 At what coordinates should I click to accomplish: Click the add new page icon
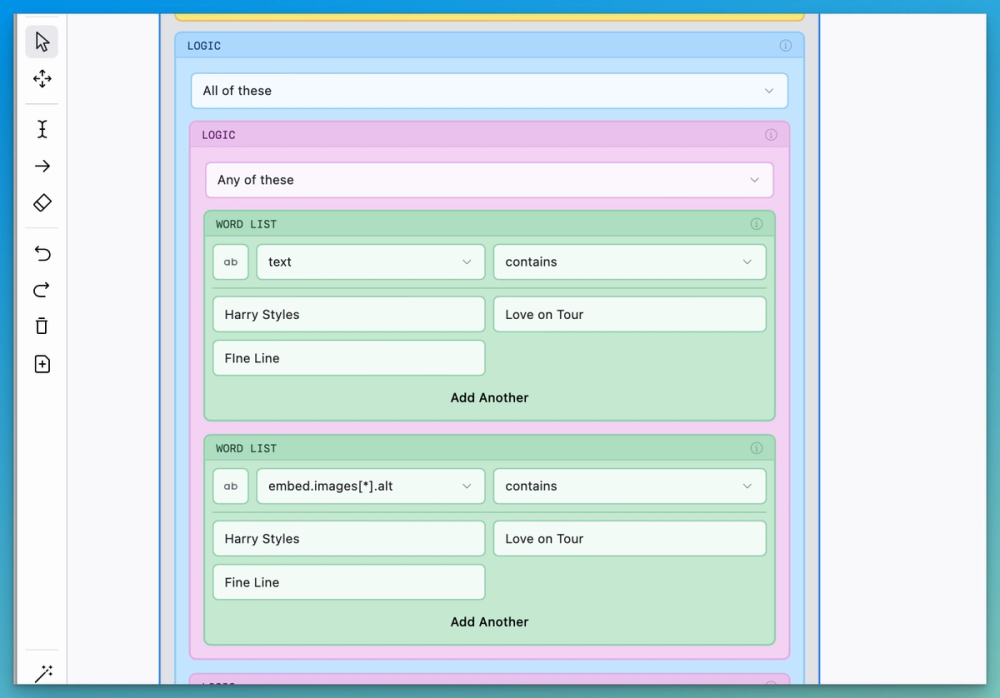(42, 364)
